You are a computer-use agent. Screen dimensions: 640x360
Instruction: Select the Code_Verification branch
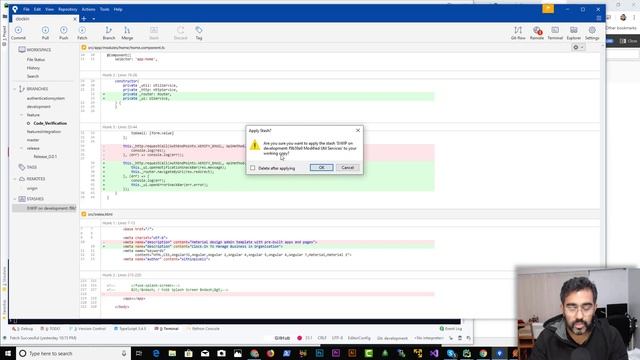point(50,123)
